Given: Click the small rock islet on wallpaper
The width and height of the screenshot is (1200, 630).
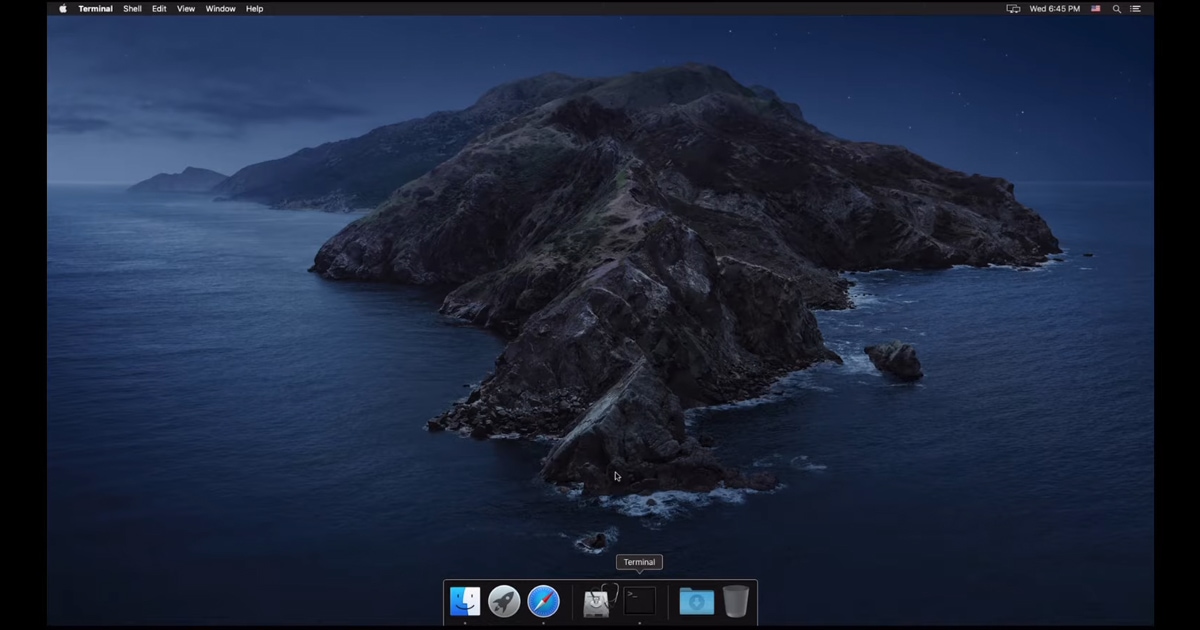Looking at the screenshot, I should coord(894,360).
